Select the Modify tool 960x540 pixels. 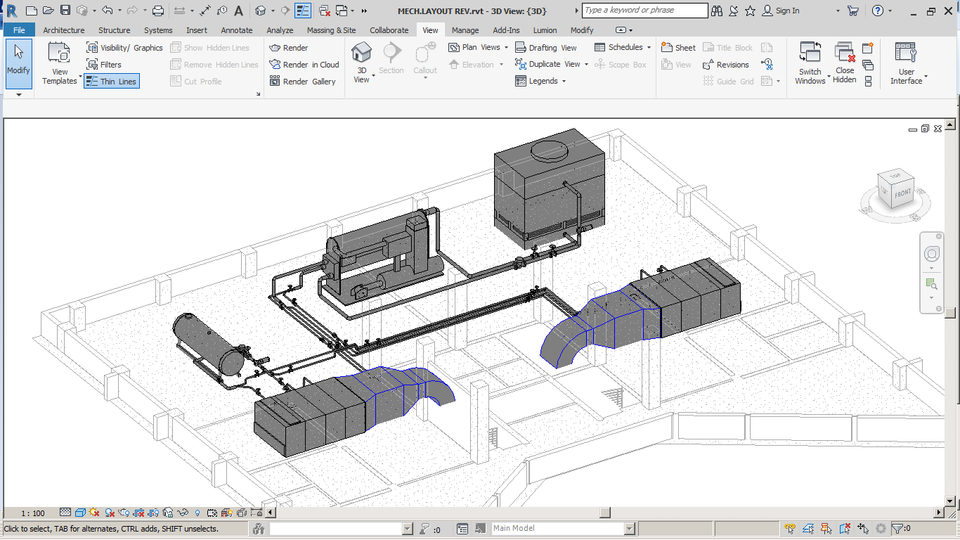point(18,58)
